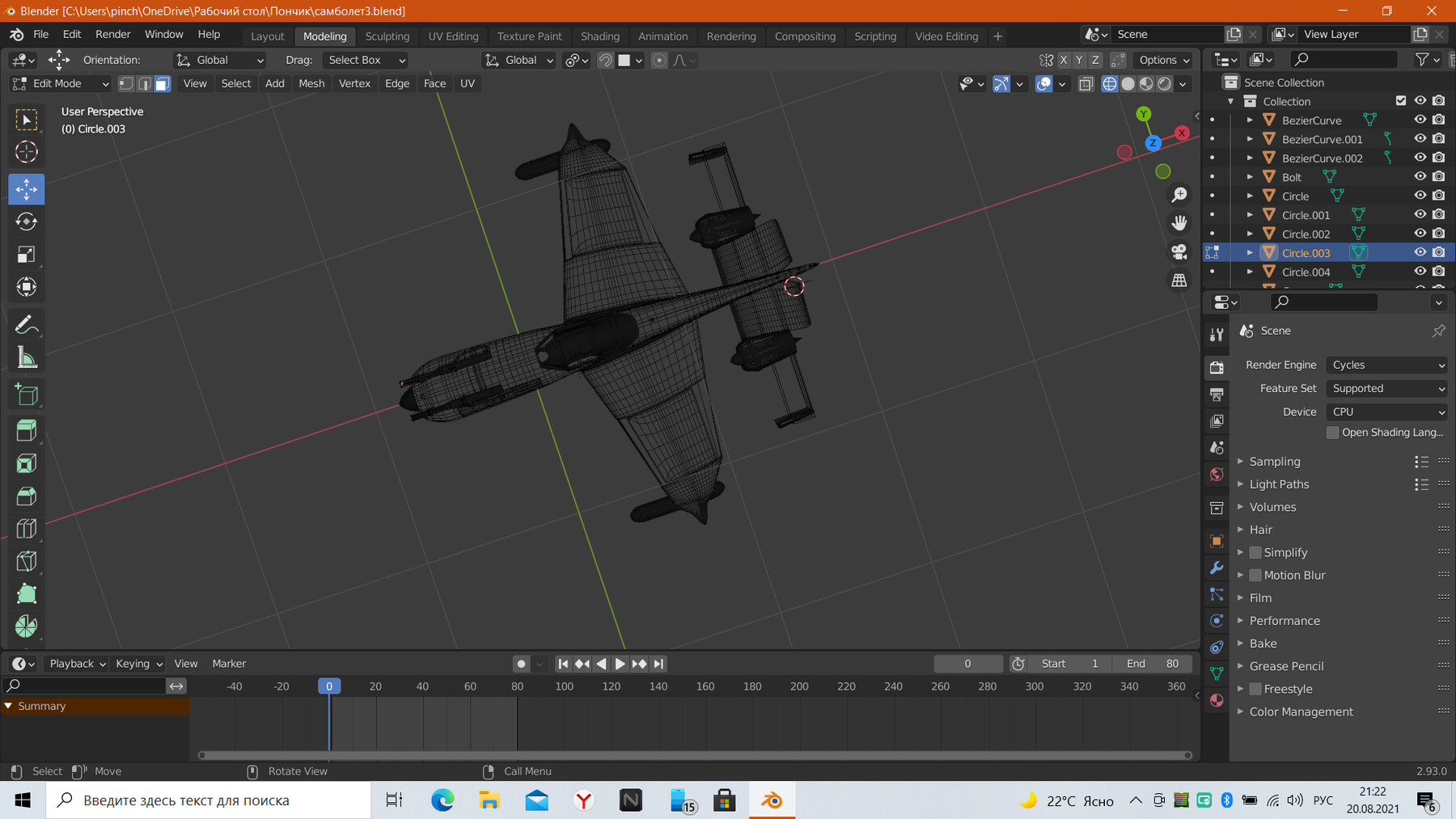Open the Options dropdown in viewport header
Image resolution: width=1456 pixels, height=819 pixels.
click(x=1163, y=60)
